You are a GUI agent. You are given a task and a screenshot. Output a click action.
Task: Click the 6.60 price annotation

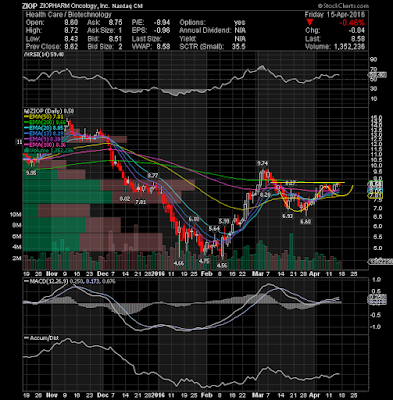pyautogui.click(x=305, y=222)
